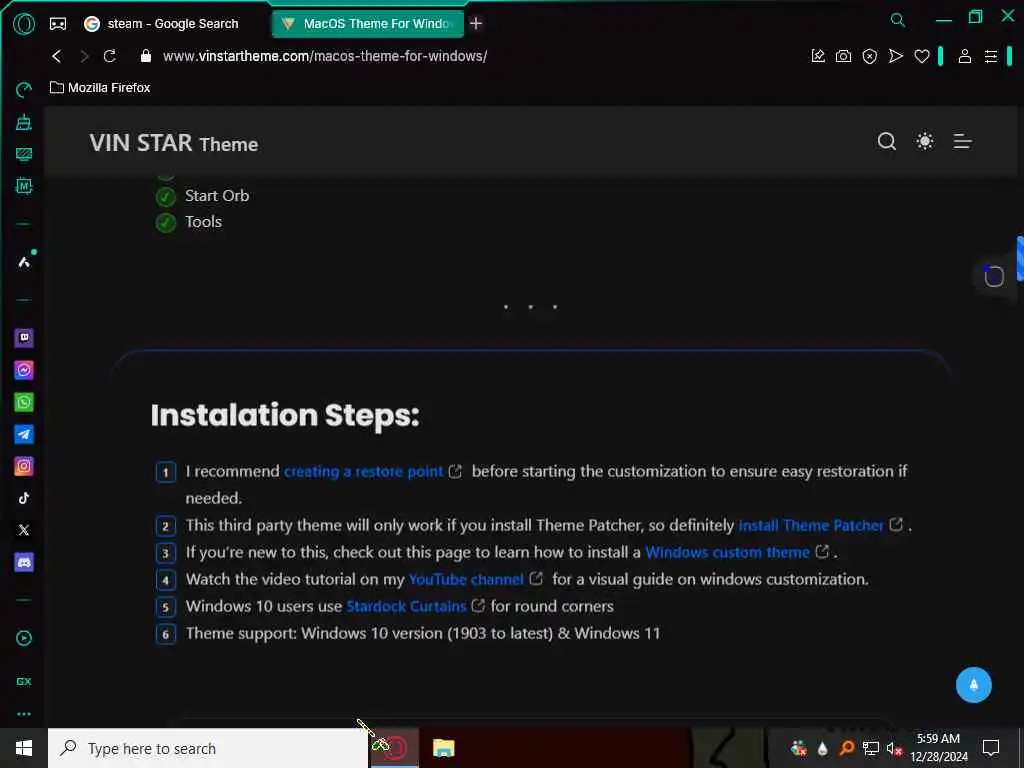Click the page scrollbar thumb
Image resolution: width=1024 pixels, height=768 pixels.
tap(1020, 259)
